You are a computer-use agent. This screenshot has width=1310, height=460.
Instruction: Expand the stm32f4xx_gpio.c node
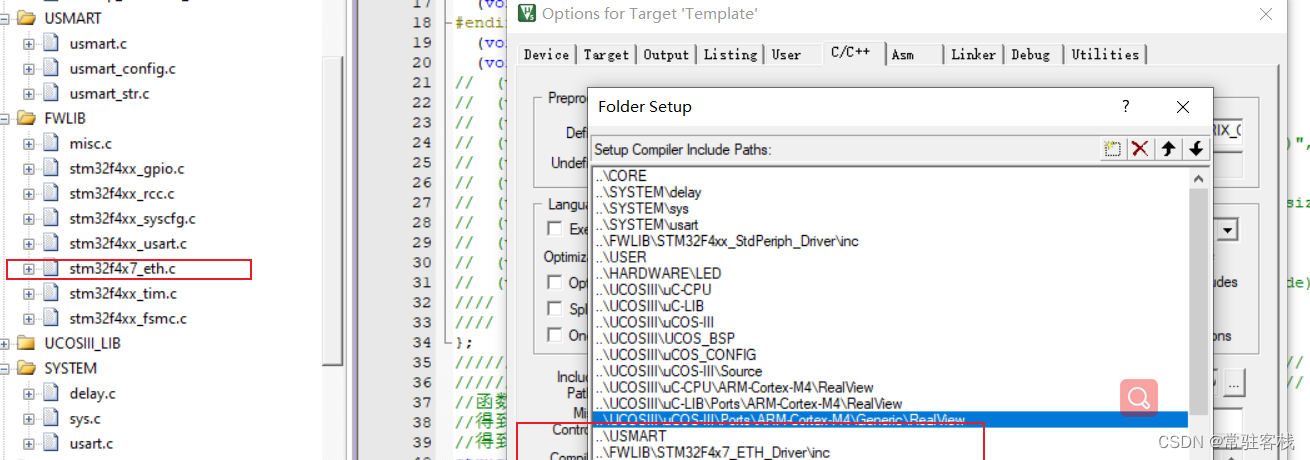pyautogui.click(x=28, y=169)
